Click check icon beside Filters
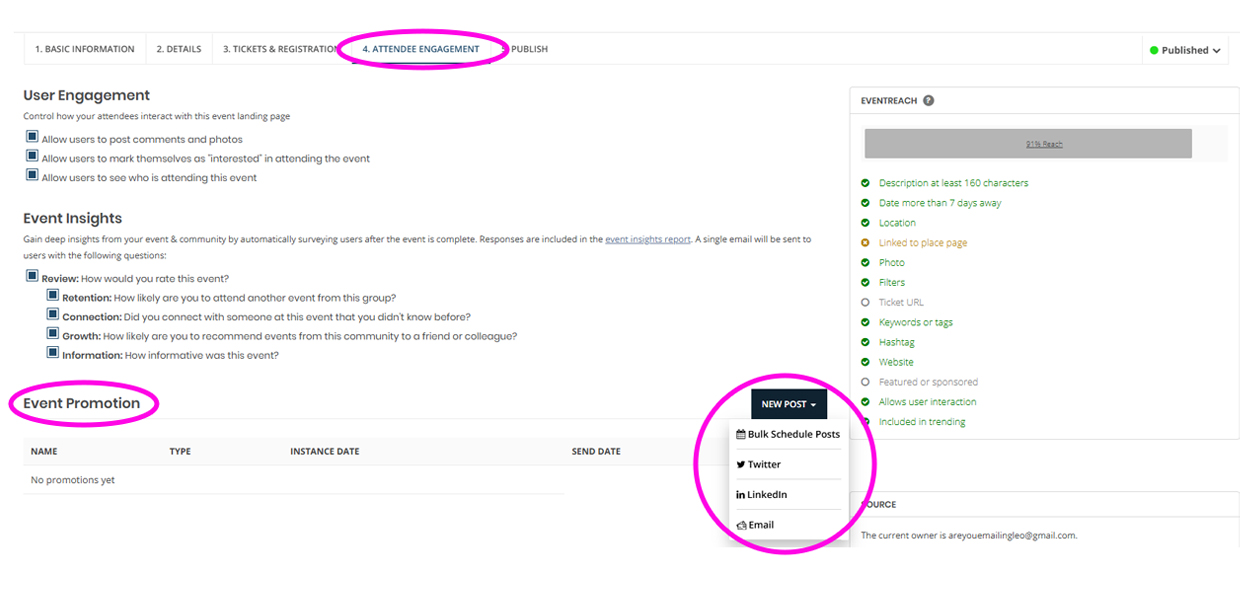The width and height of the screenshot is (1240, 600). coord(865,283)
